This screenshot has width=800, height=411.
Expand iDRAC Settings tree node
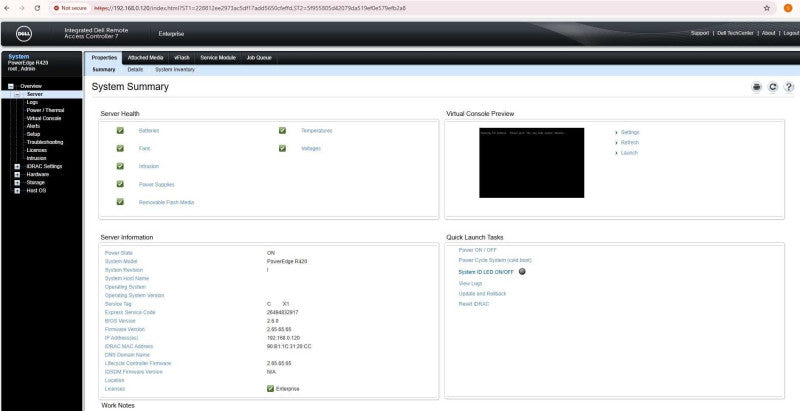tap(17, 166)
